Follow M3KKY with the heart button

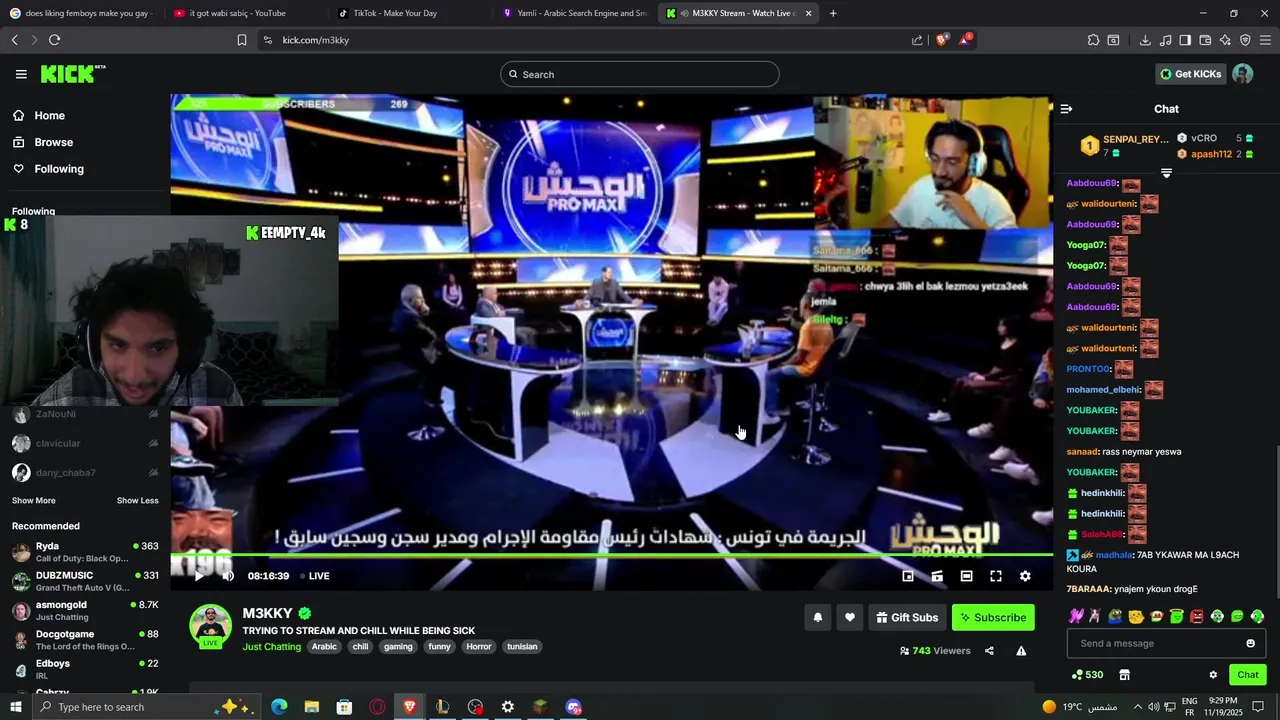(x=850, y=618)
